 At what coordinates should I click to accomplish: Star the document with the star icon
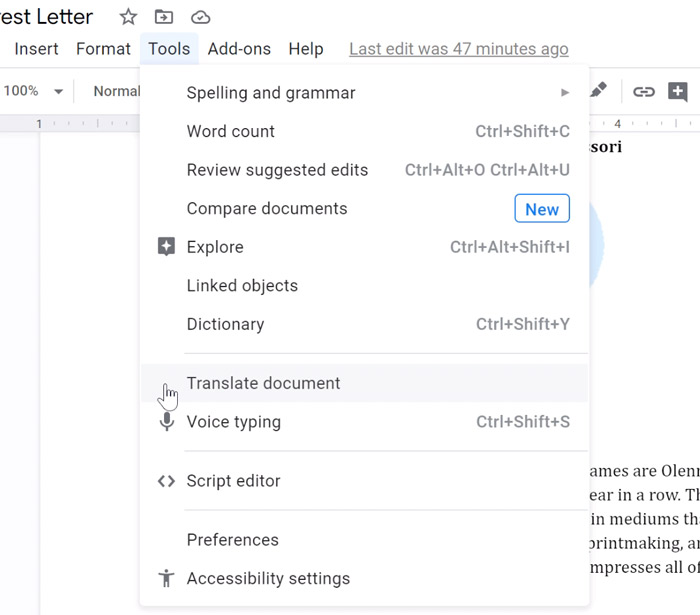tap(128, 17)
